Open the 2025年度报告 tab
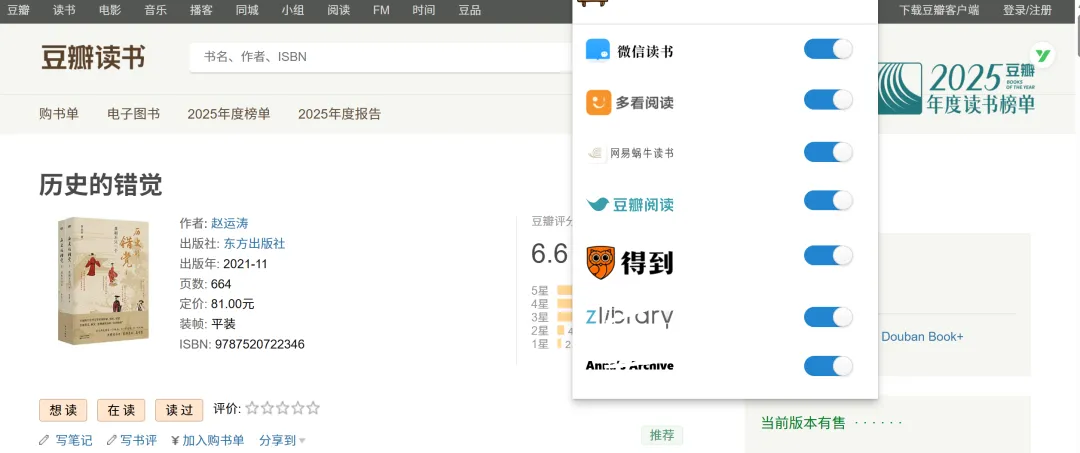Image resolution: width=1080 pixels, height=453 pixels. click(x=340, y=114)
